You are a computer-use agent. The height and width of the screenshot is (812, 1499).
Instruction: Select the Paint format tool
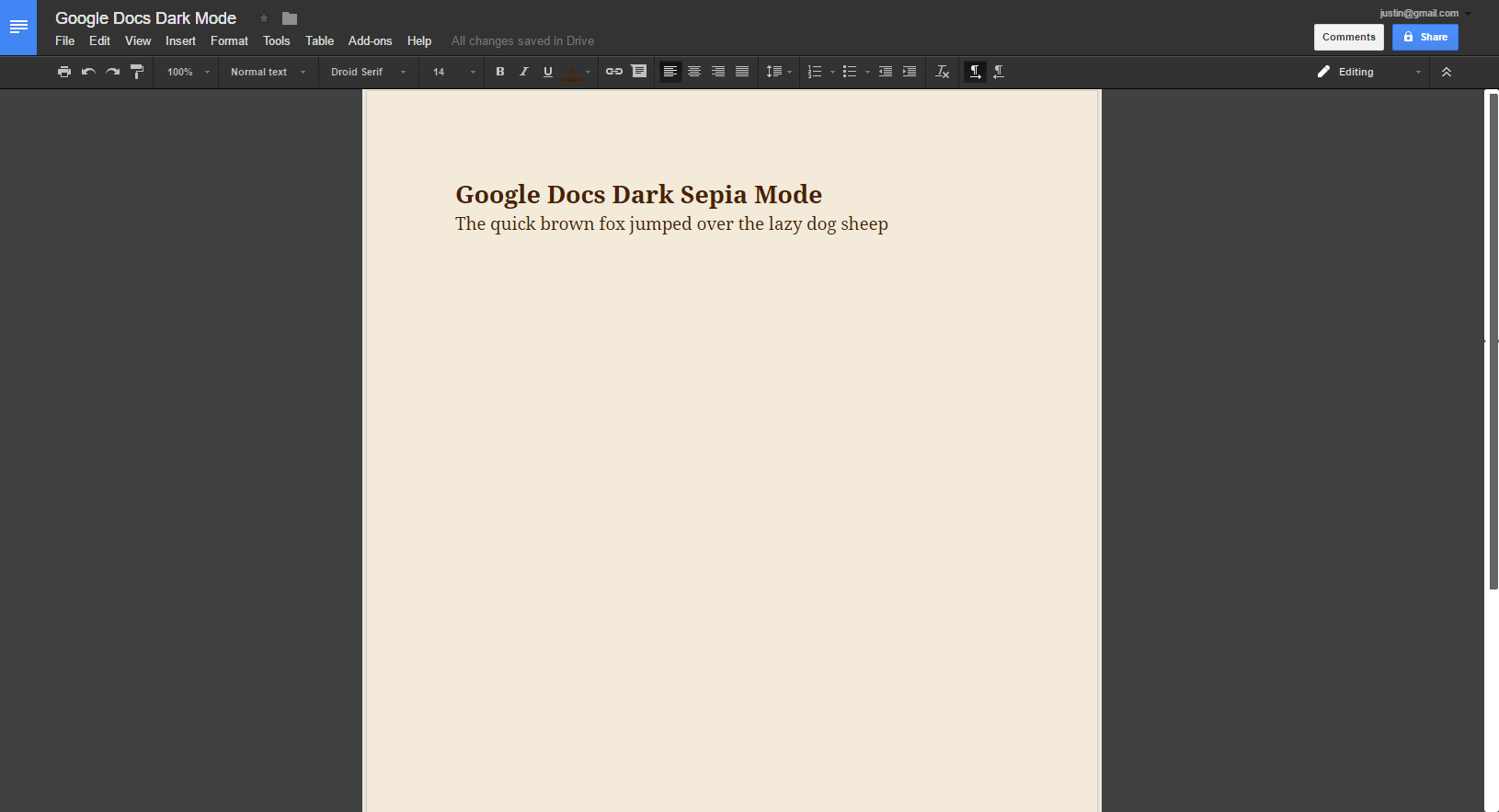tap(137, 72)
